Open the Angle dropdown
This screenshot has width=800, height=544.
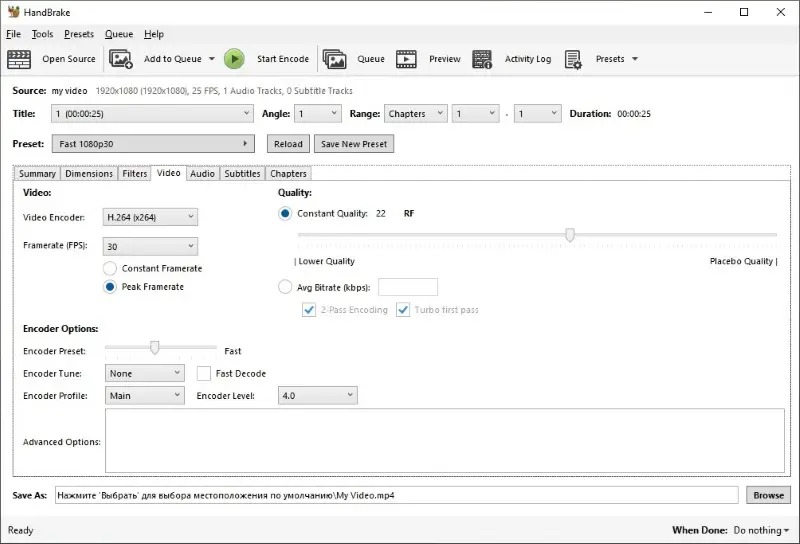[x=318, y=114]
